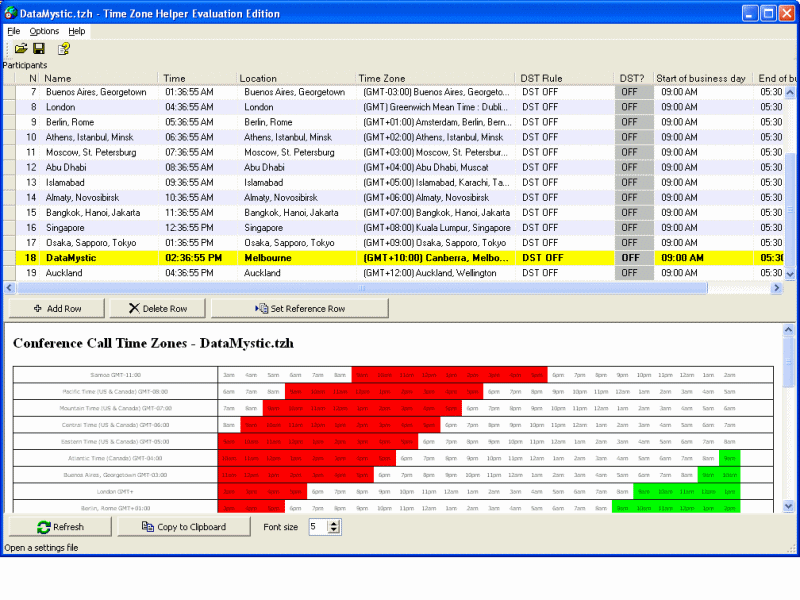Screen dimensions: 800x600
Task: Decrease Font size with the down stepper
Action: pos(334,530)
